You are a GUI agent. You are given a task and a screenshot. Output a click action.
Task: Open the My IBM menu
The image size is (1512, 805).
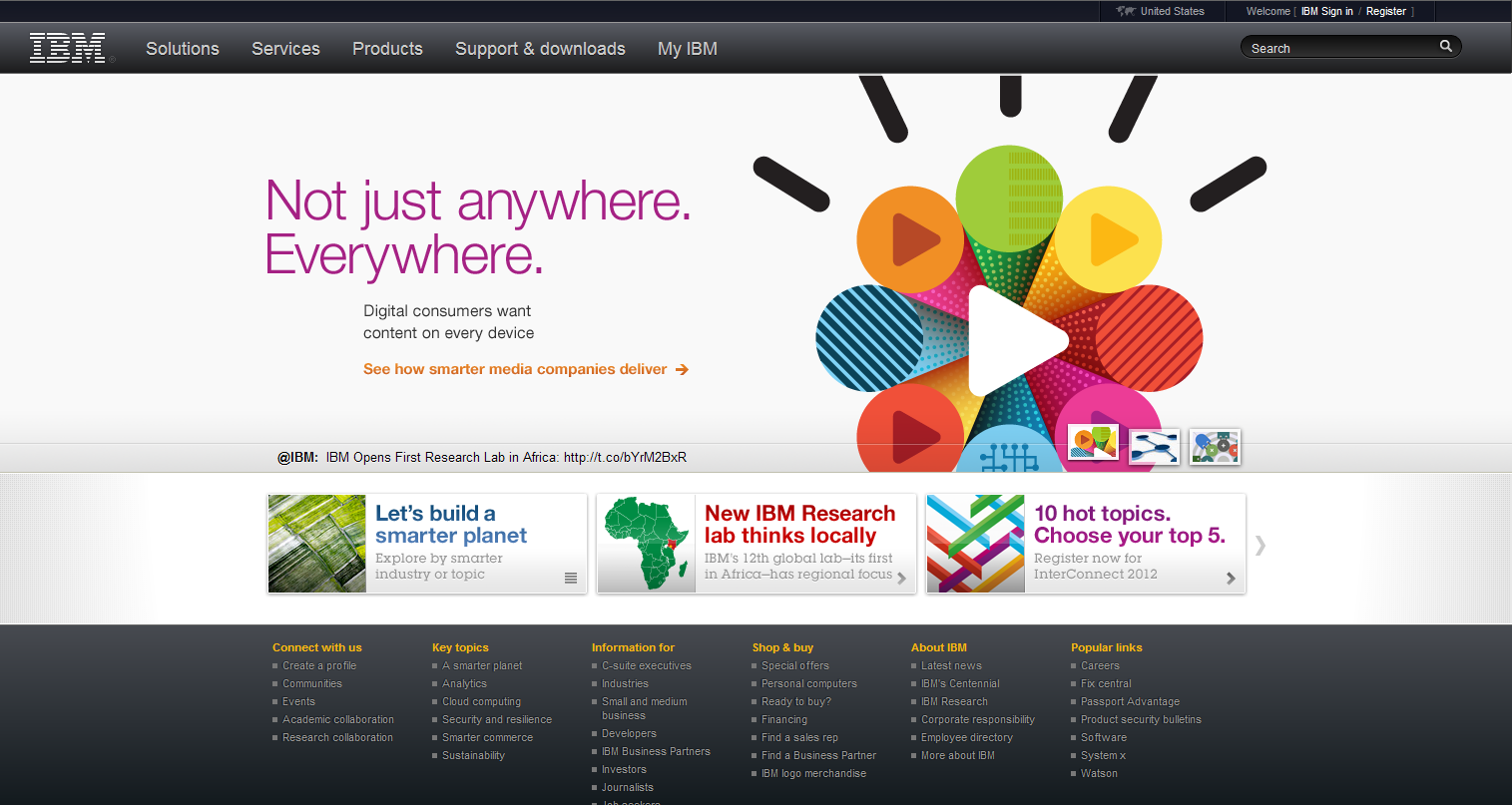click(688, 48)
